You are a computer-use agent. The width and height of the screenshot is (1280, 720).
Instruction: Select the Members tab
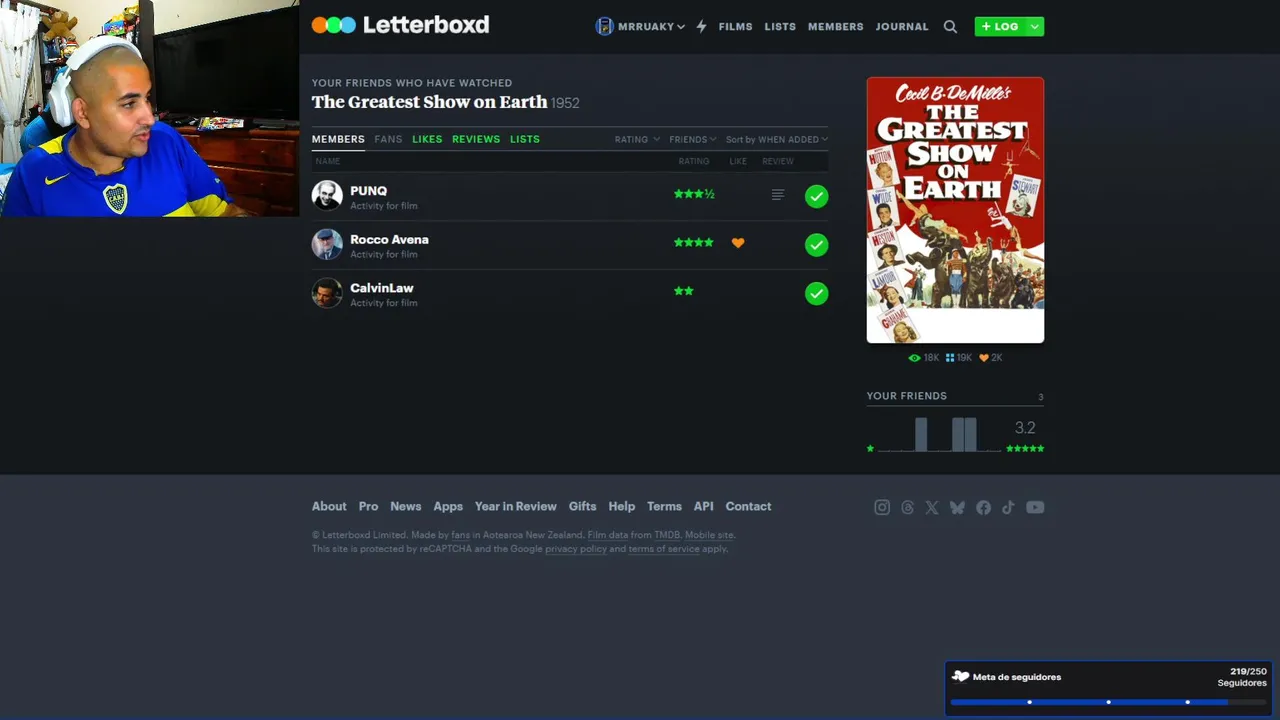coord(338,139)
